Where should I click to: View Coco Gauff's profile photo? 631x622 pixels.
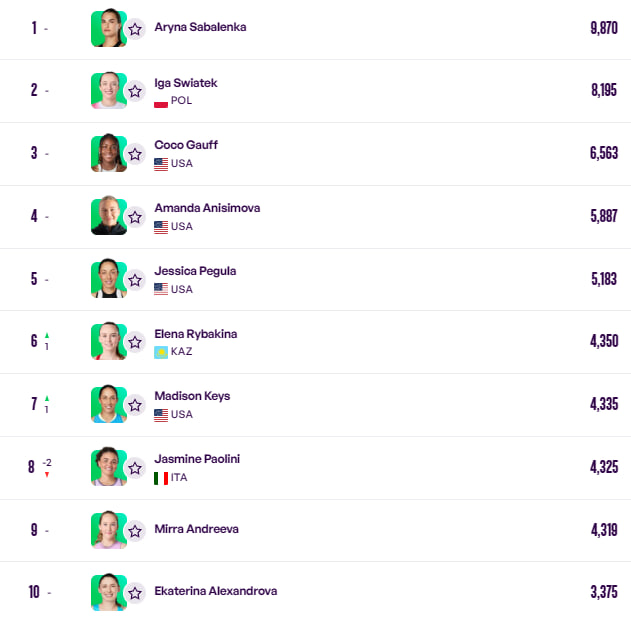(x=108, y=153)
